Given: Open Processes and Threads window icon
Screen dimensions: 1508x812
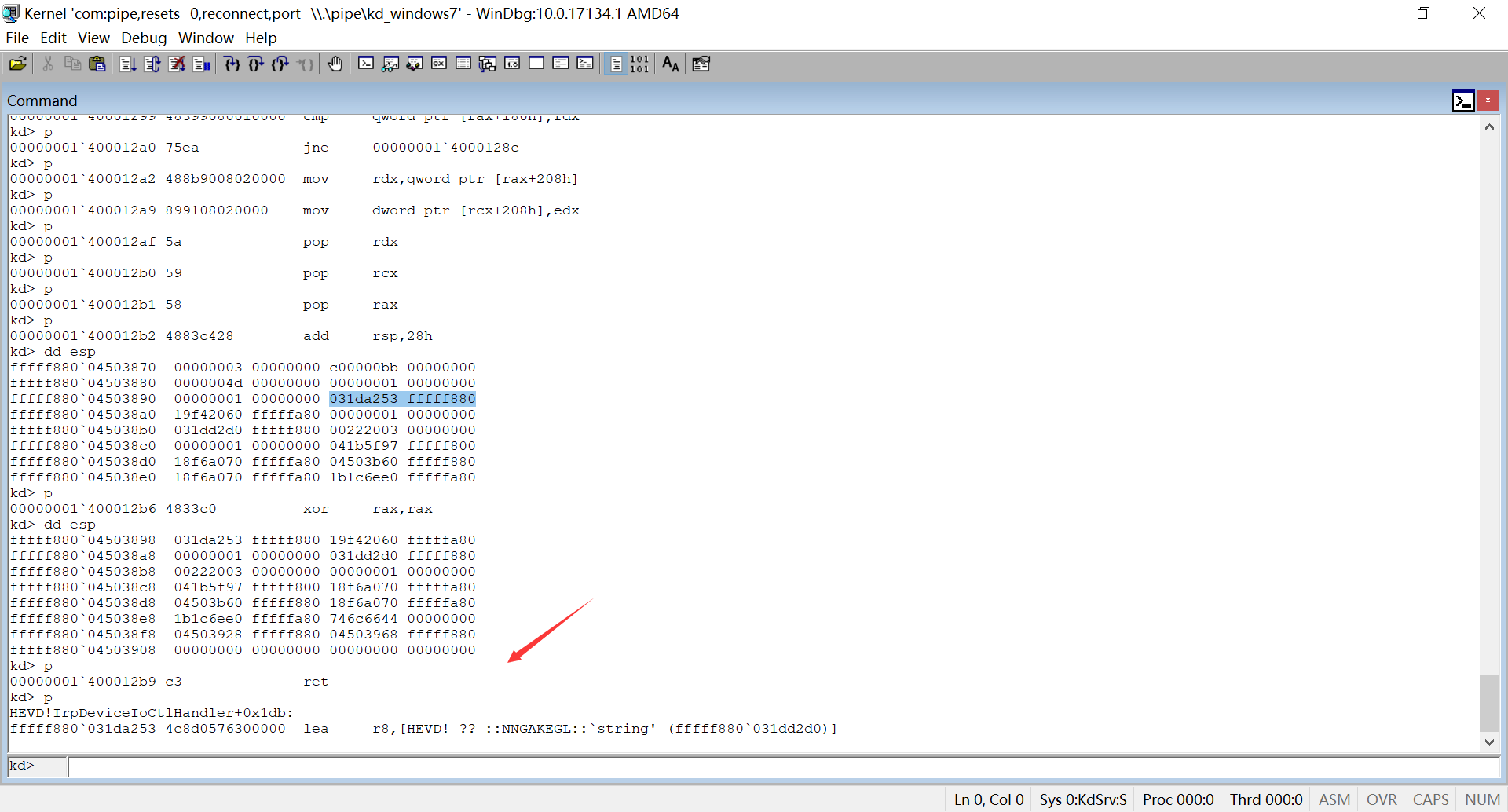Looking at the screenshot, I should coord(561,64).
